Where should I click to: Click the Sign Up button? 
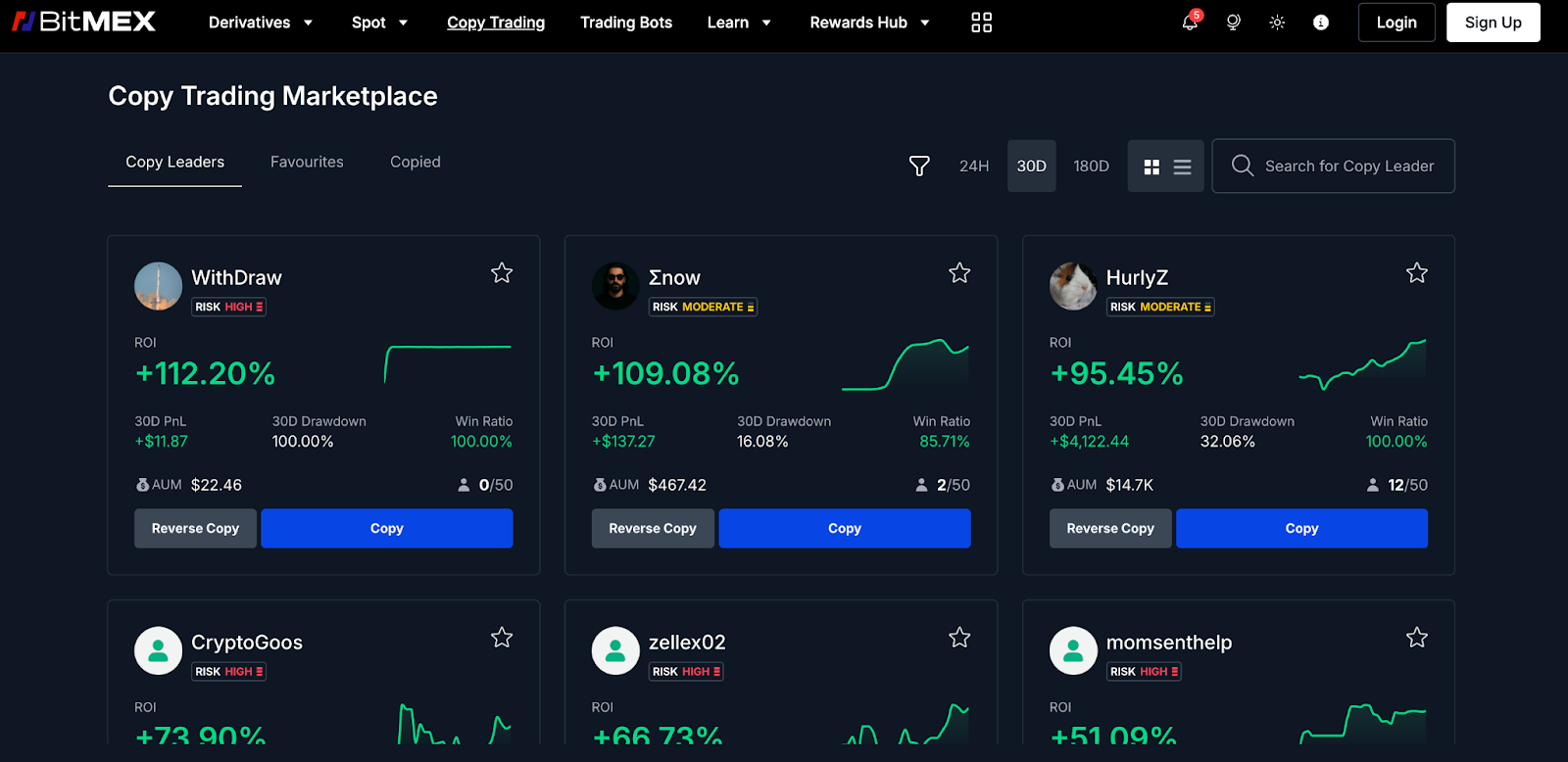[1494, 23]
